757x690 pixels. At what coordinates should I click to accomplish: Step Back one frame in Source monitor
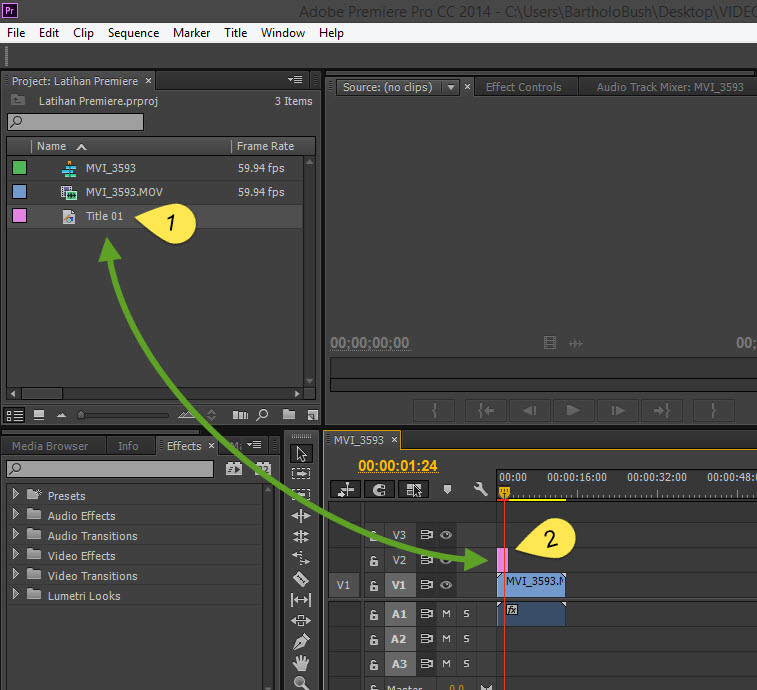(x=530, y=410)
